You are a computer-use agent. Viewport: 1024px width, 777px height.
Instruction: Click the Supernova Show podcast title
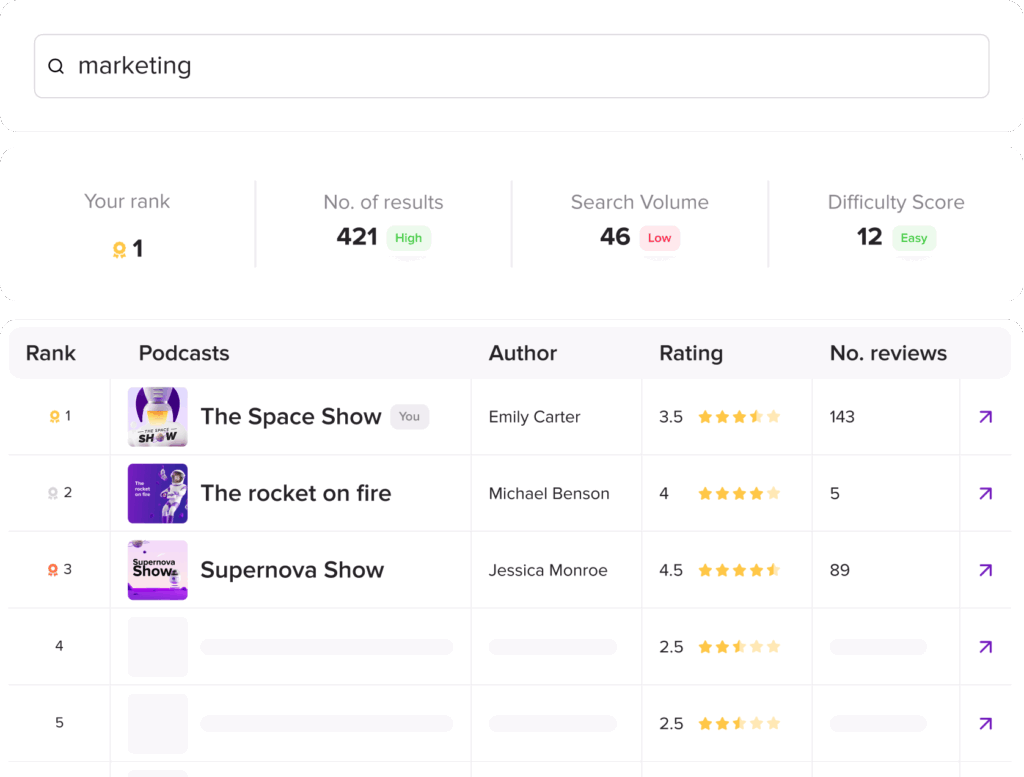click(292, 570)
